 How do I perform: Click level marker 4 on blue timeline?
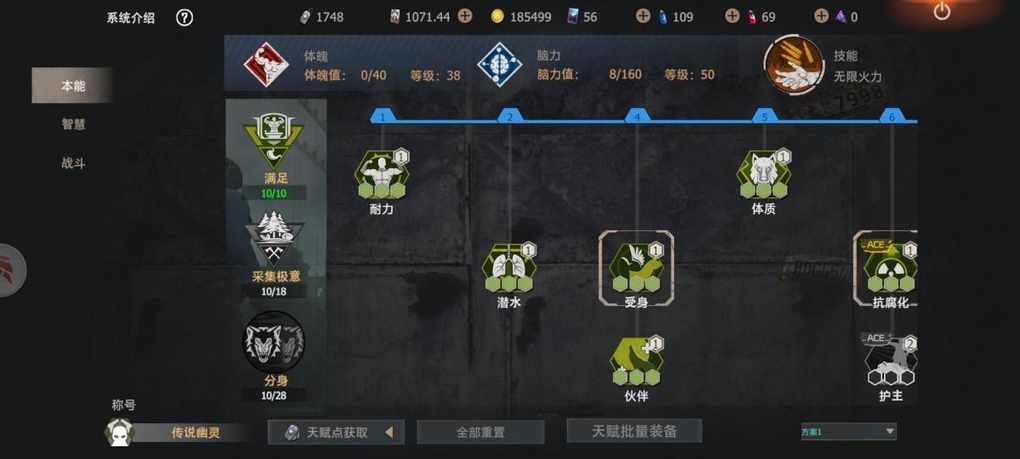[x=638, y=116]
